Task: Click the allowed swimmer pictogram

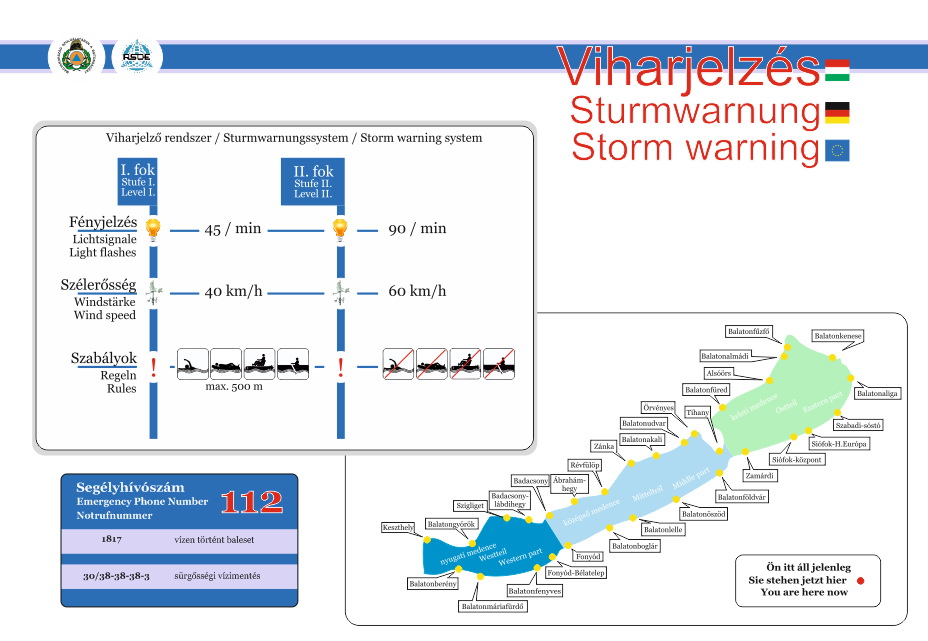Action: 193,364
